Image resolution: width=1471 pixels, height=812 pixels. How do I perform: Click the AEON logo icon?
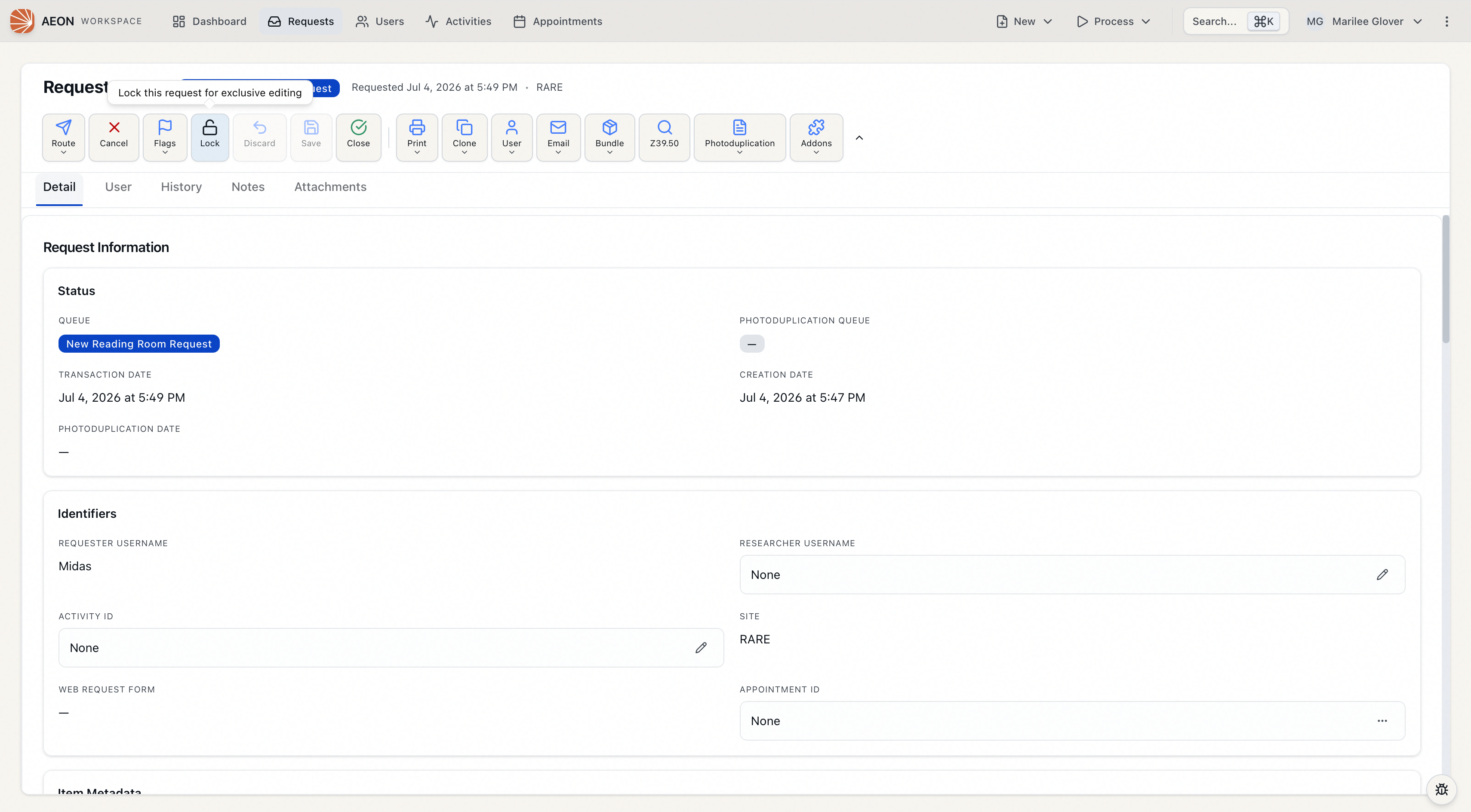pos(22,21)
